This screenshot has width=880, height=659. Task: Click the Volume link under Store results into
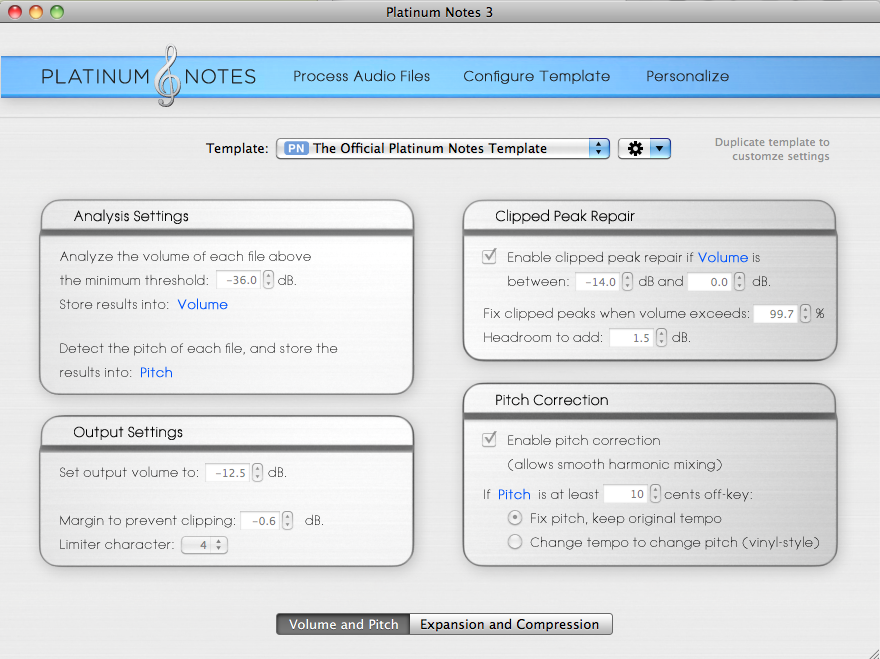203,304
